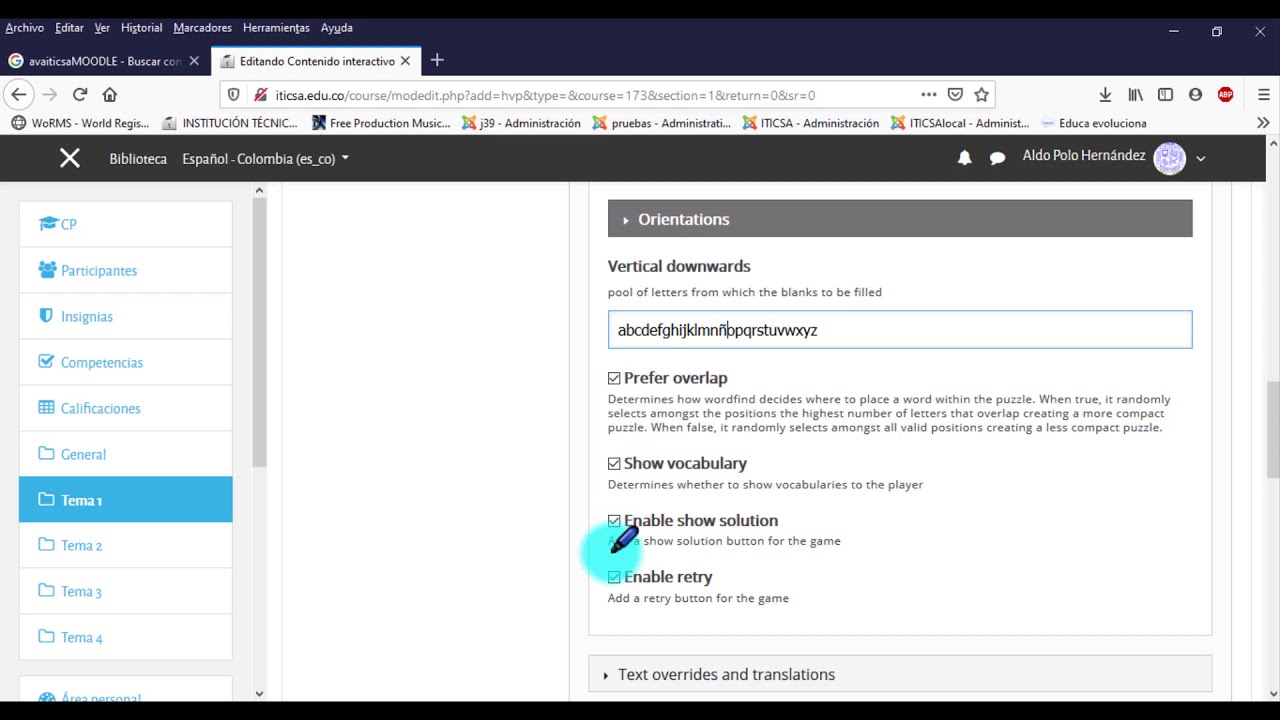The width and height of the screenshot is (1280, 720).
Task: Select Tema 2 in sidebar
Action: [125, 545]
